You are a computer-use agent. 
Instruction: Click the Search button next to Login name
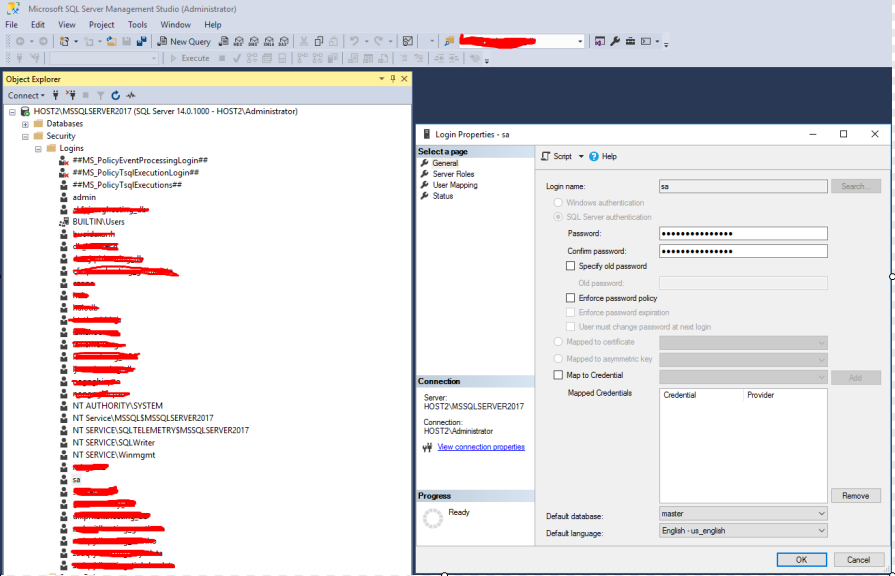[x=856, y=185]
